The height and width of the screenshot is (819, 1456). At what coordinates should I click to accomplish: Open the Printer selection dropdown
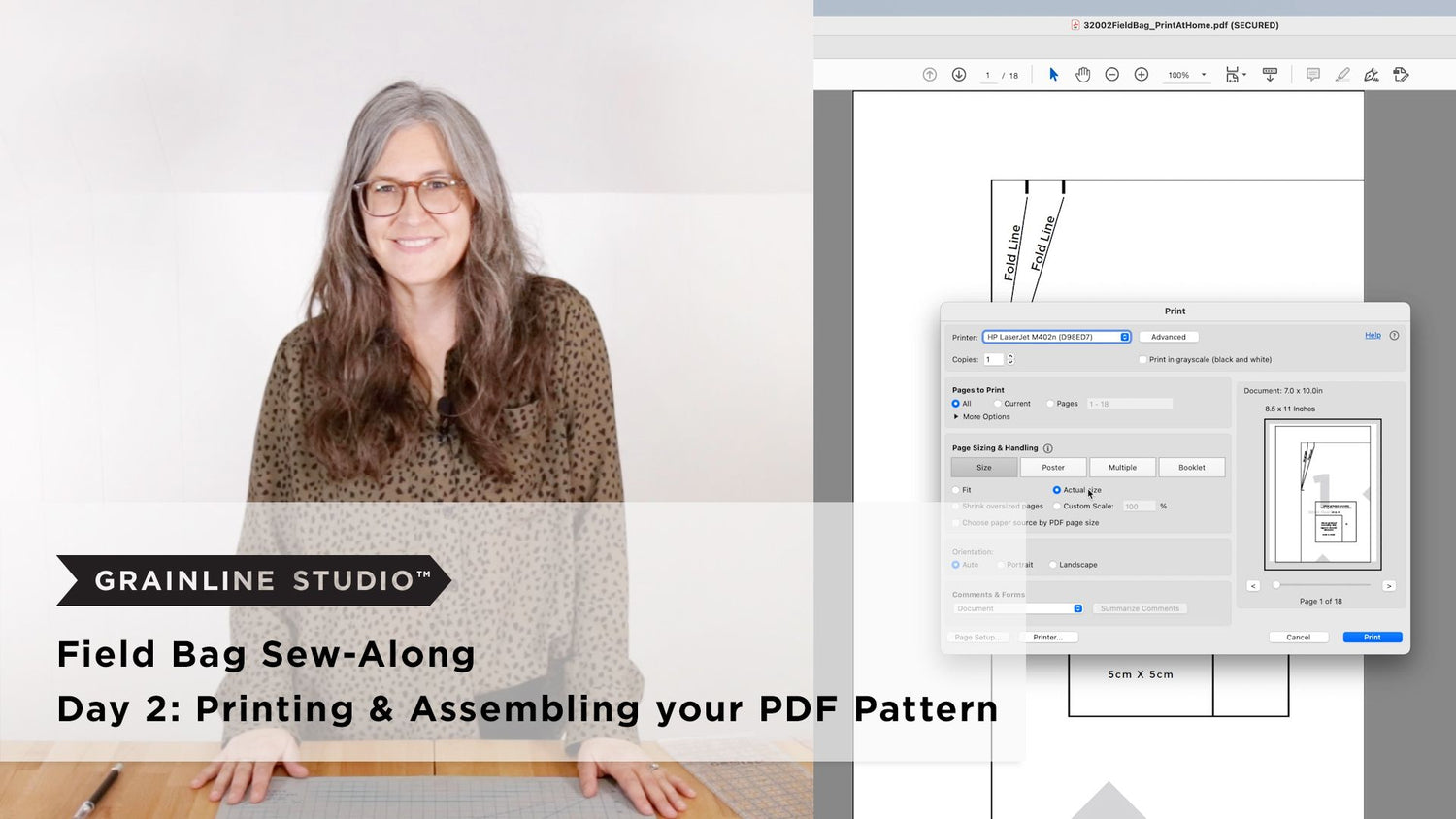(1057, 337)
